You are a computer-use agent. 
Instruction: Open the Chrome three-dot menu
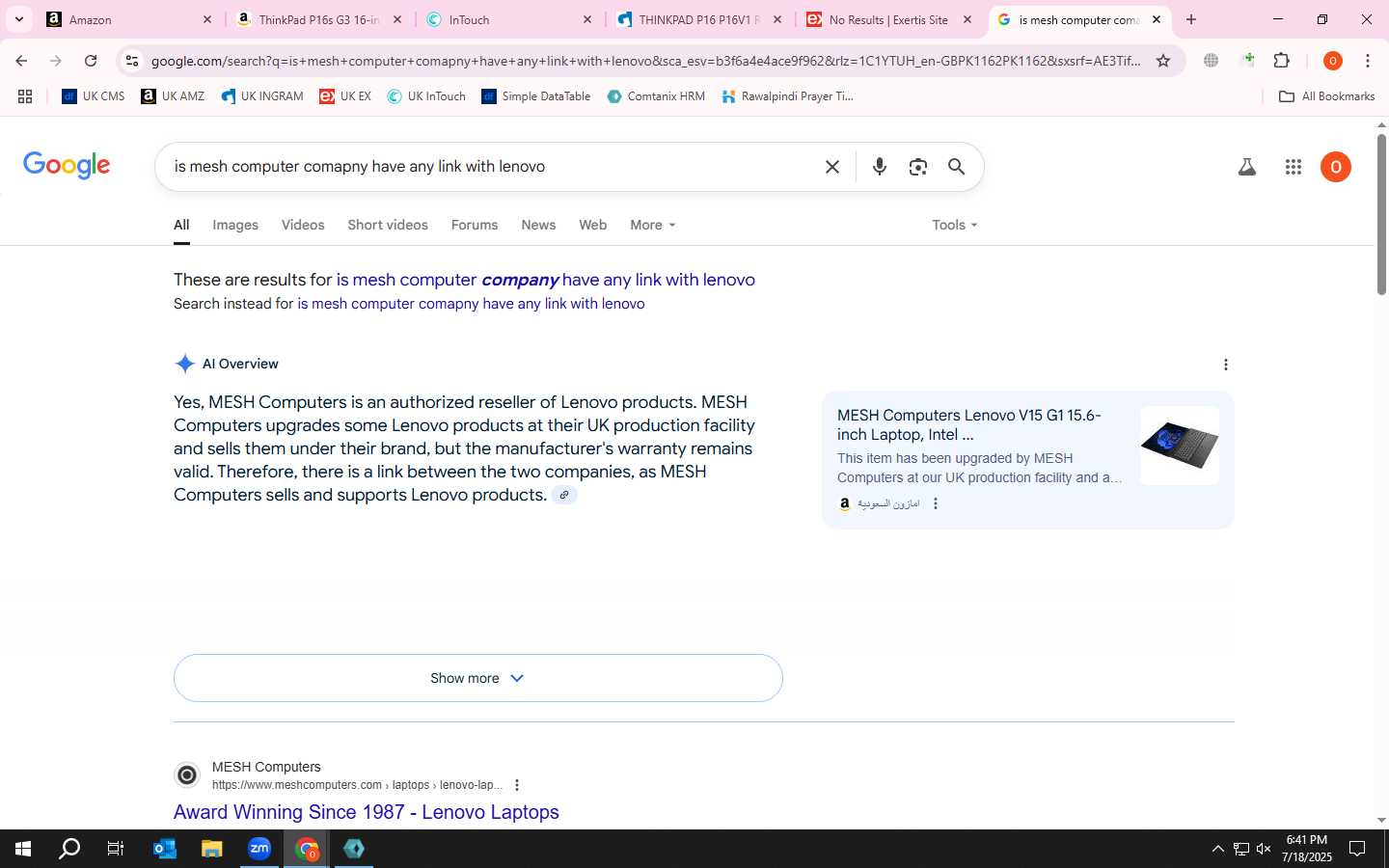(x=1368, y=61)
